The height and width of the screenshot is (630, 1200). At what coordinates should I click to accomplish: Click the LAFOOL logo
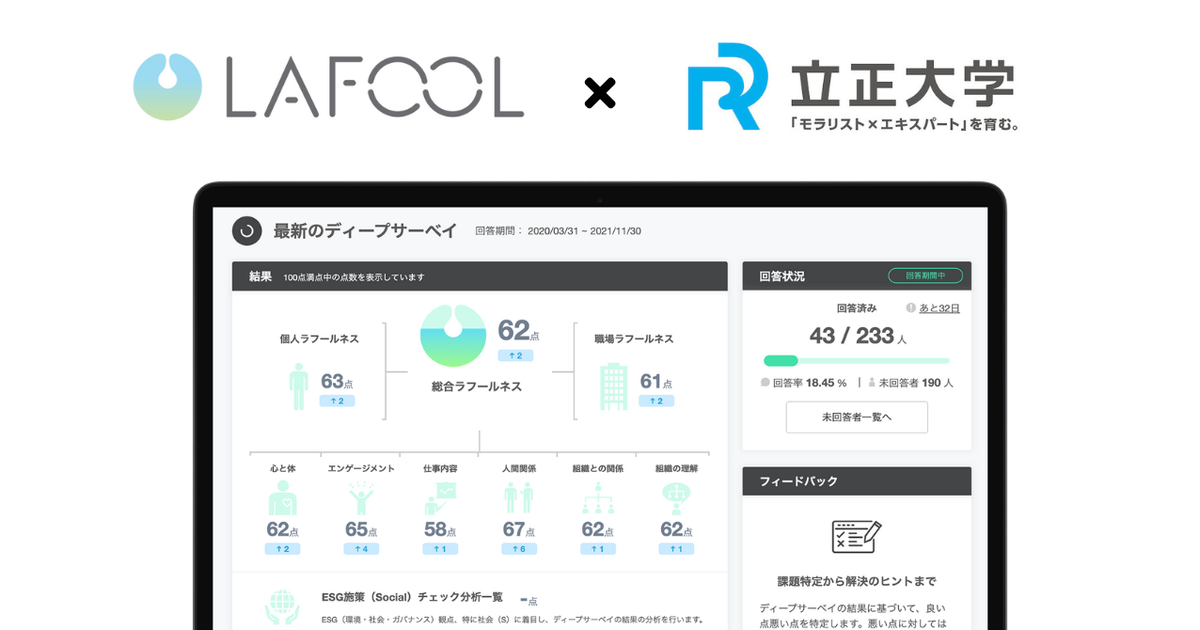329,87
